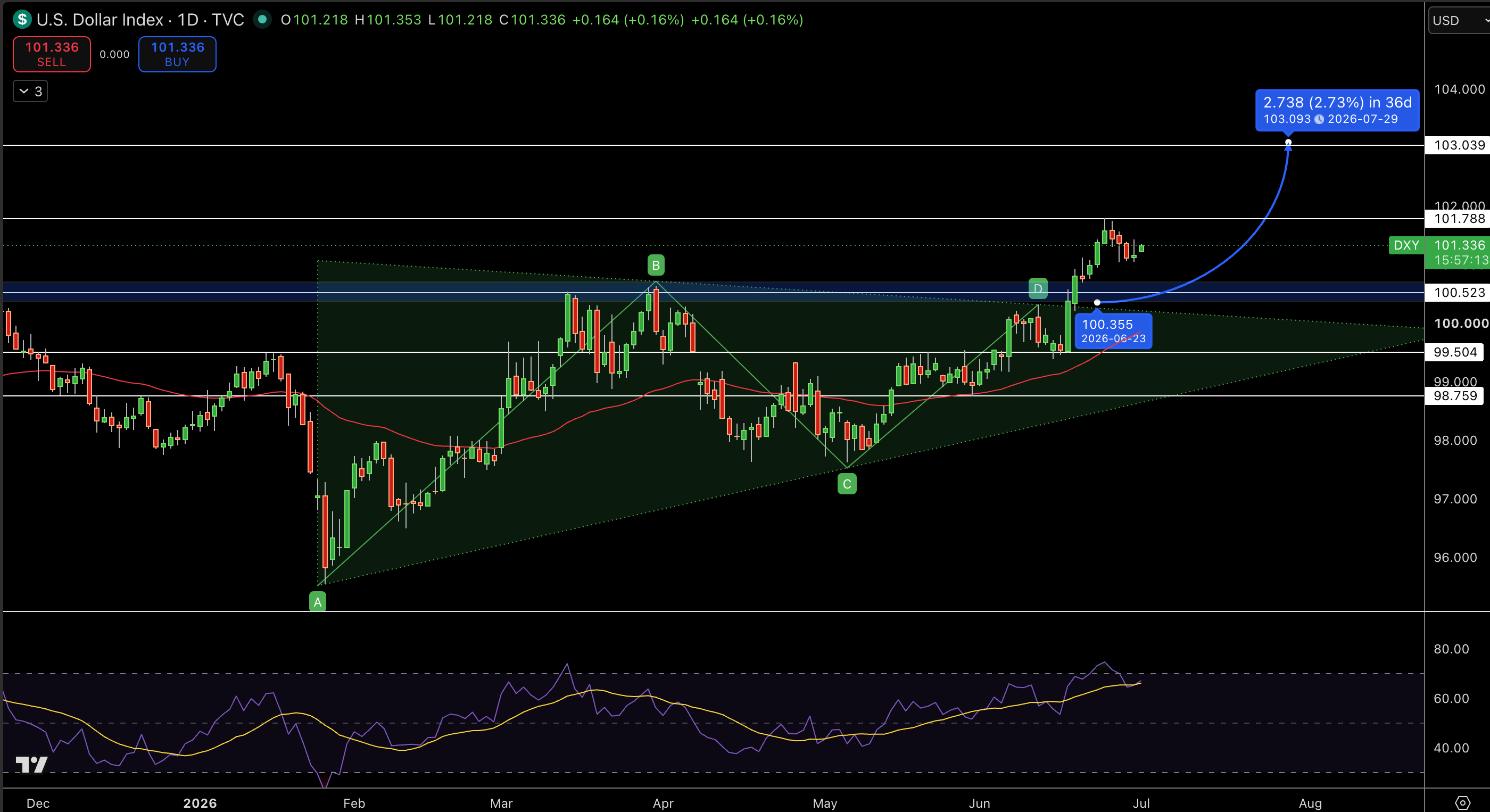Select the D pattern point label
This screenshot has height=812, width=1490.
tap(1038, 288)
